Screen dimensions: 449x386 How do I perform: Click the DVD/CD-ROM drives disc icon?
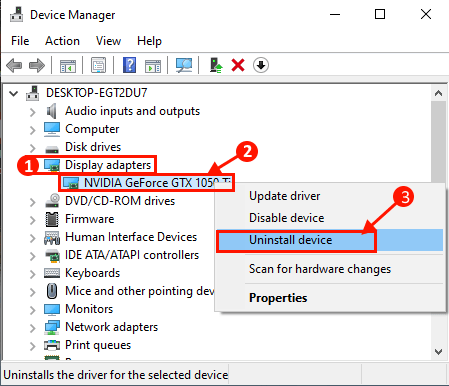tap(52, 201)
